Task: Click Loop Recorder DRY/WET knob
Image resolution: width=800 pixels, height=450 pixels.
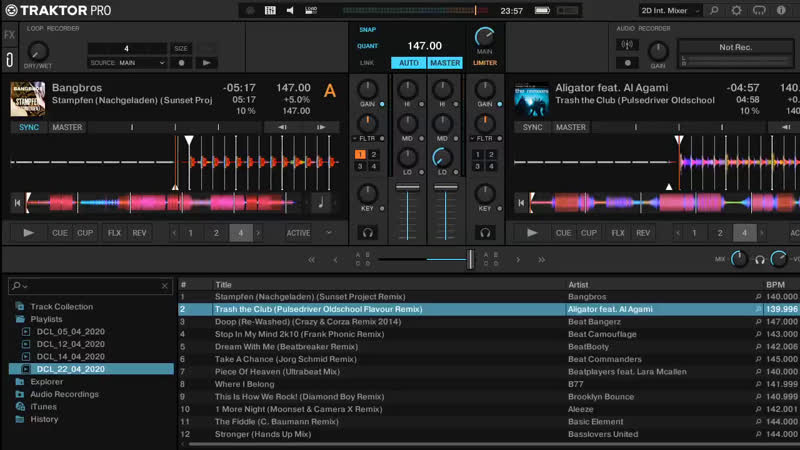Action: pyautogui.click(x=37, y=51)
